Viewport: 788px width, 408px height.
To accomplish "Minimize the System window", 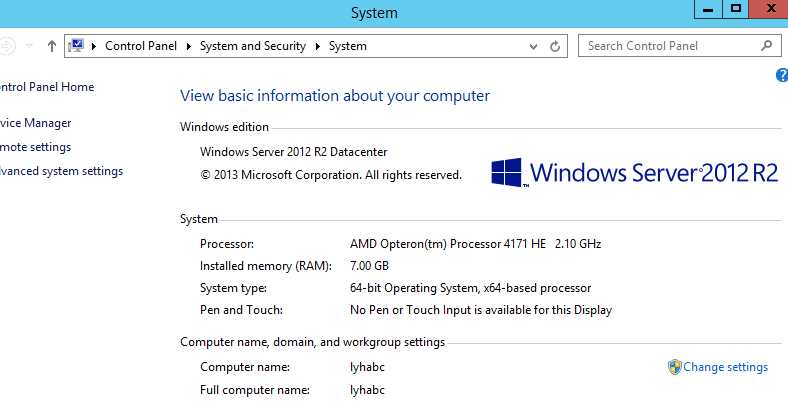I will point(708,10).
